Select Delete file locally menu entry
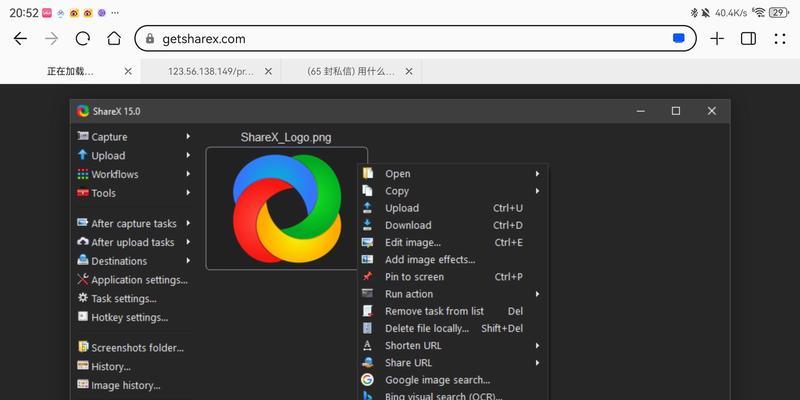Viewport: 800px width, 400px height. (453, 329)
